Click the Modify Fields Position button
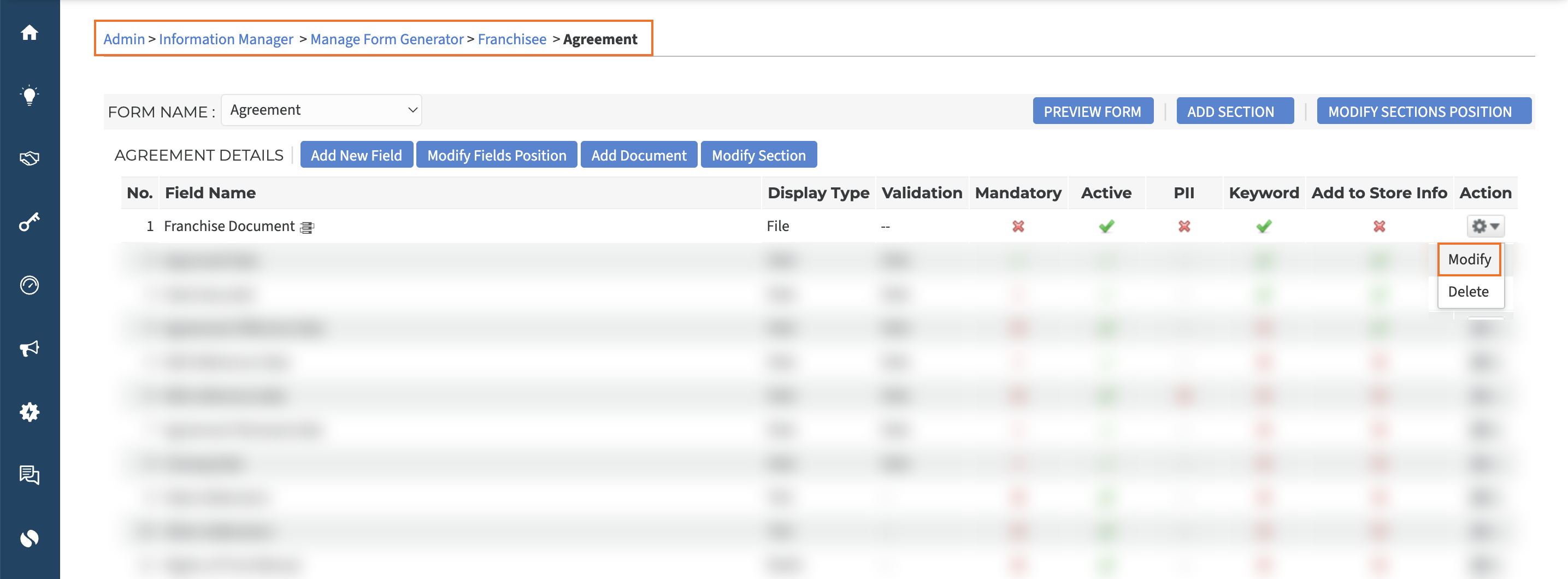The height and width of the screenshot is (579, 1568). (496, 155)
